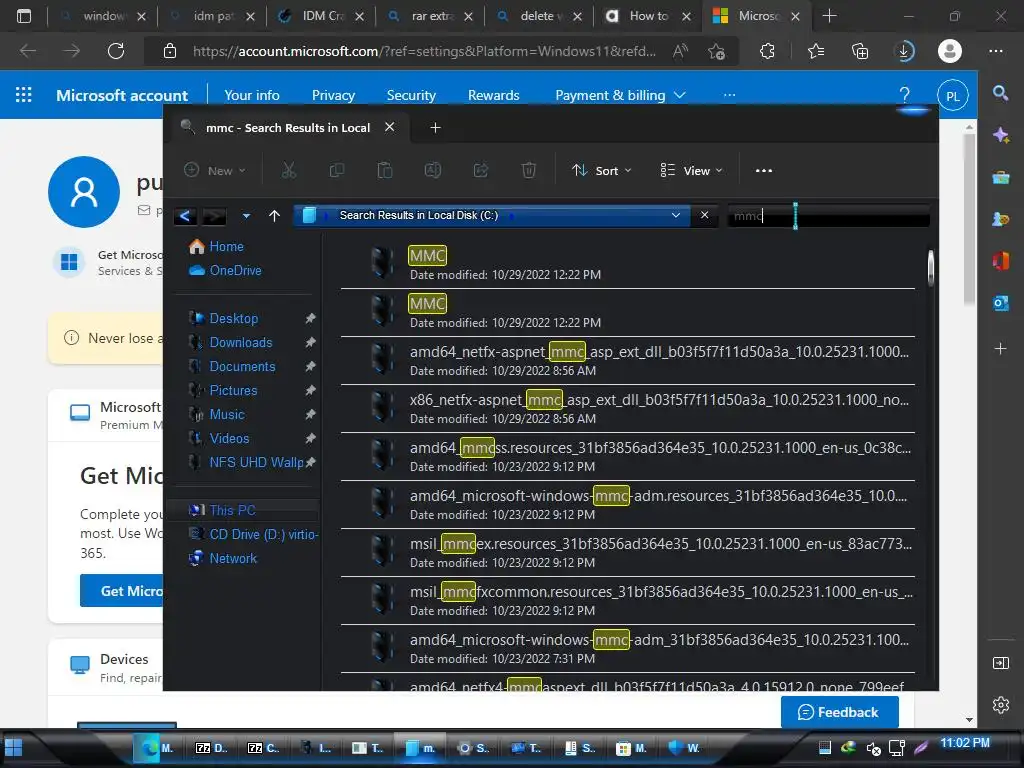Click the Feedback button
The image size is (1024, 768).
[839, 712]
